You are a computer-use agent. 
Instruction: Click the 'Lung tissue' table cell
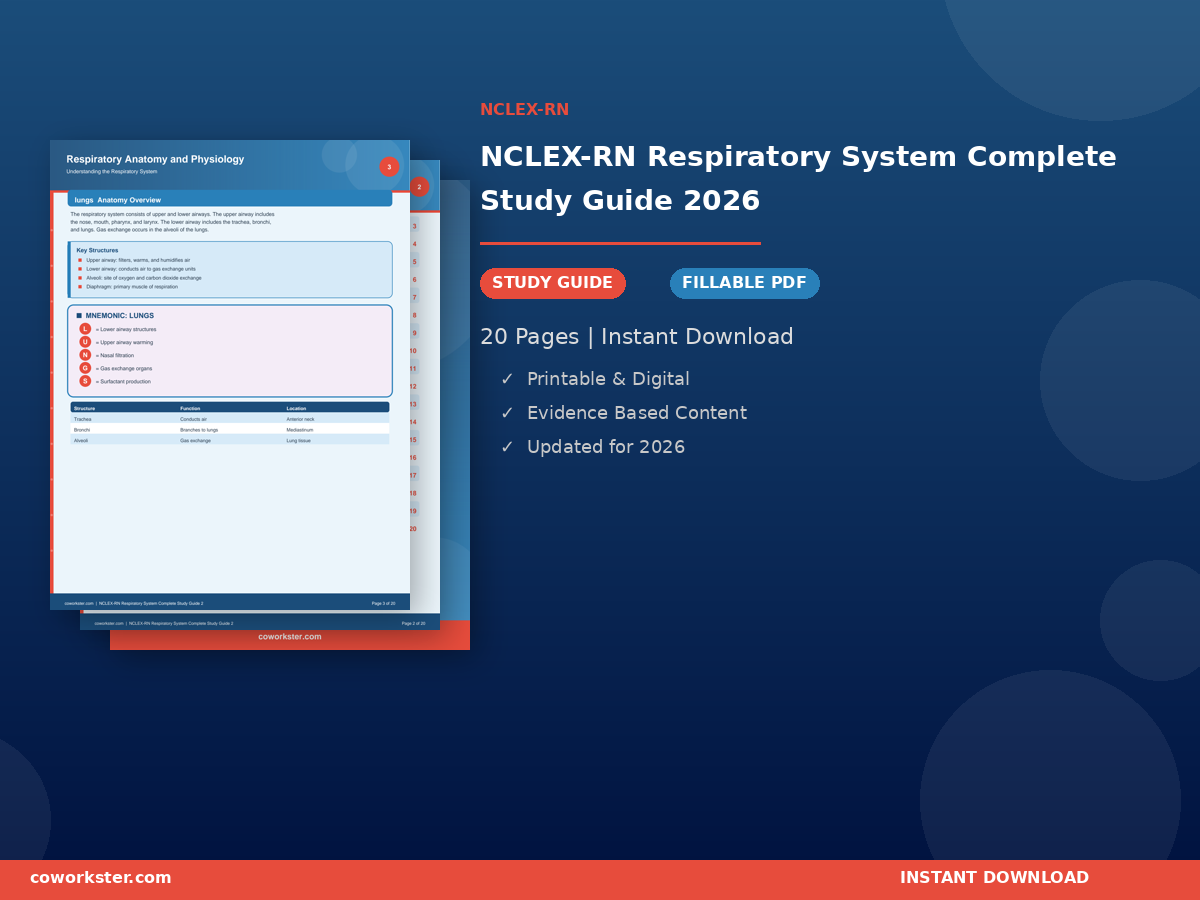298,440
